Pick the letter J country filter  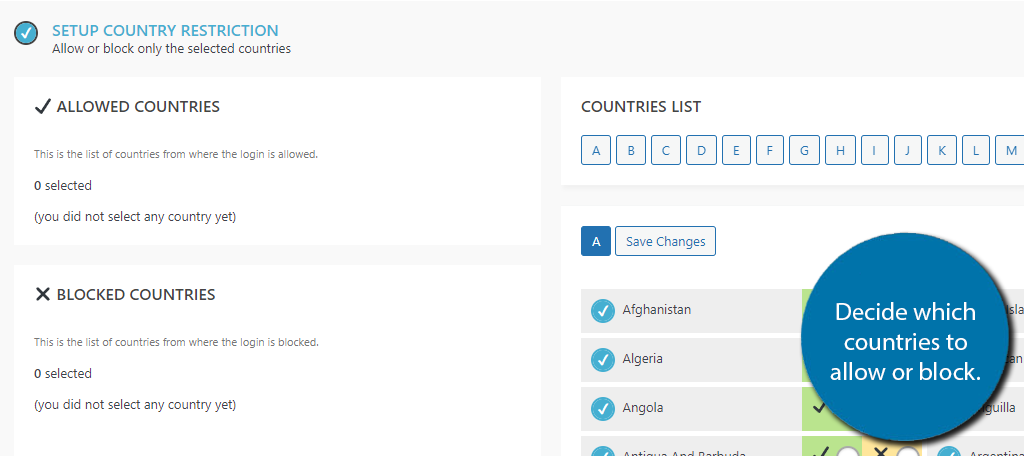click(x=907, y=150)
